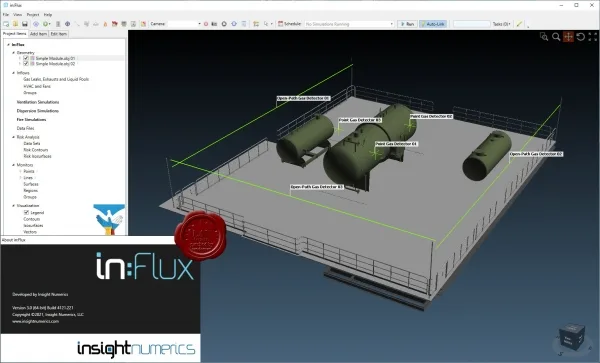
Task: Click the yellow hierarchy icon after the blue ring
Action: [256, 24]
